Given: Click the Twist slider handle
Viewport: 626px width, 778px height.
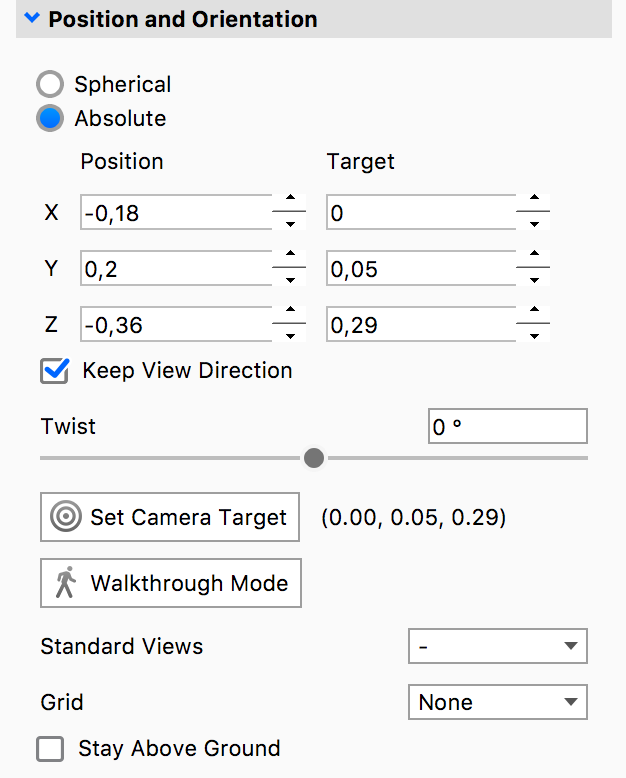Looking at the screenshot, I should click(x=314, y=458).
